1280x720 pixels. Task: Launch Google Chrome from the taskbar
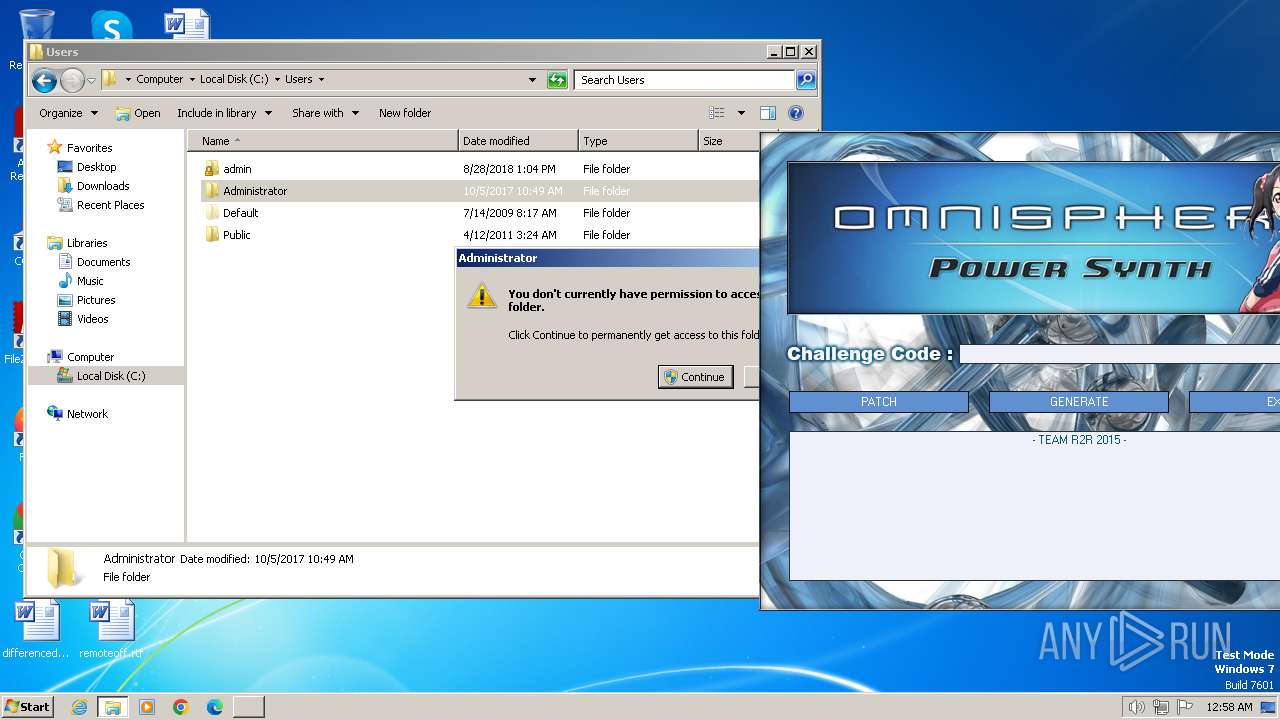181,707
